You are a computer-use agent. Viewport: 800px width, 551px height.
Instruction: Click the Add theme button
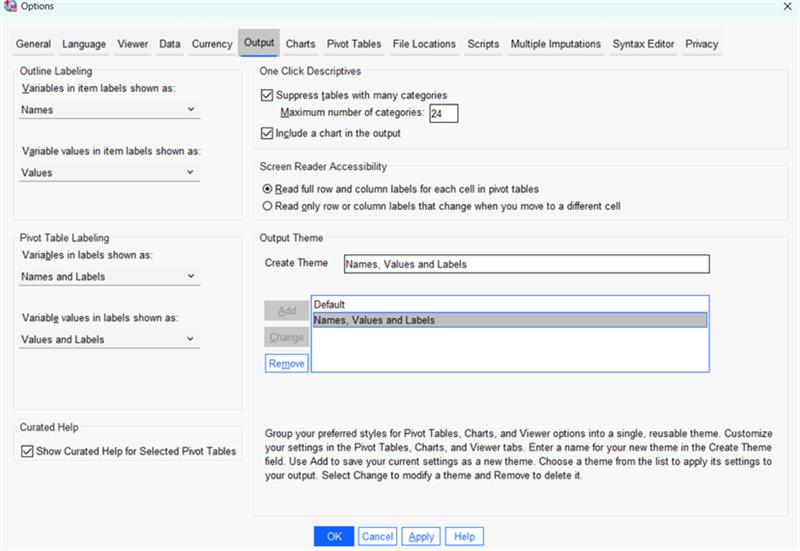(x=287, y=310)
